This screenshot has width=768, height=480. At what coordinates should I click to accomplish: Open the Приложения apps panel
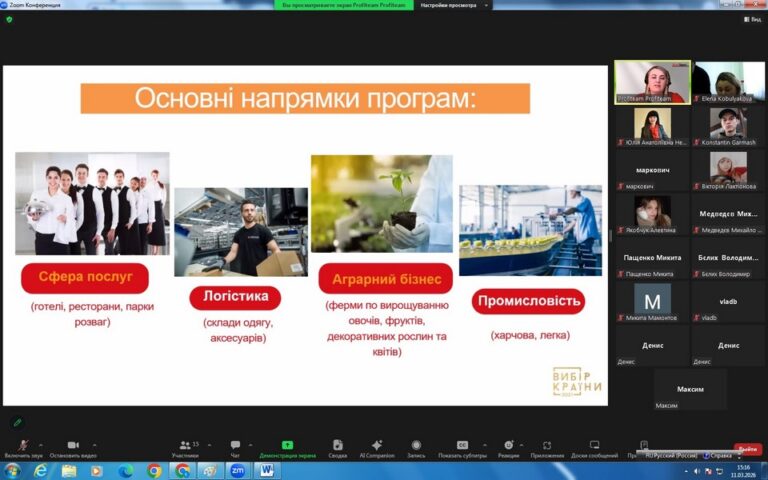[x=547, y=446]
